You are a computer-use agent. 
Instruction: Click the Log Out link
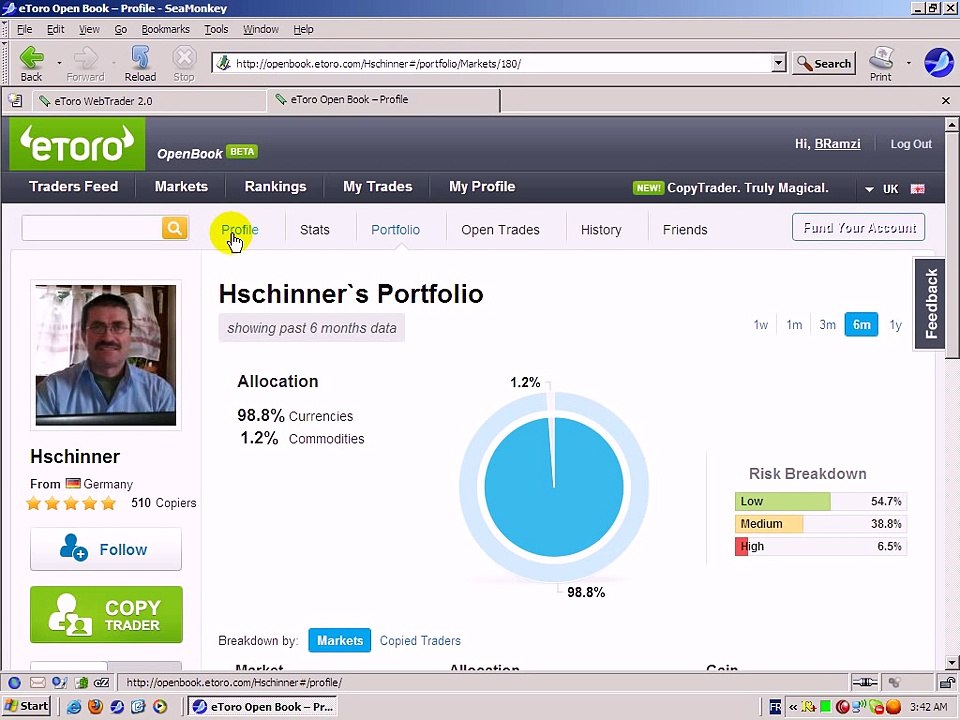[x=910, y=144]
